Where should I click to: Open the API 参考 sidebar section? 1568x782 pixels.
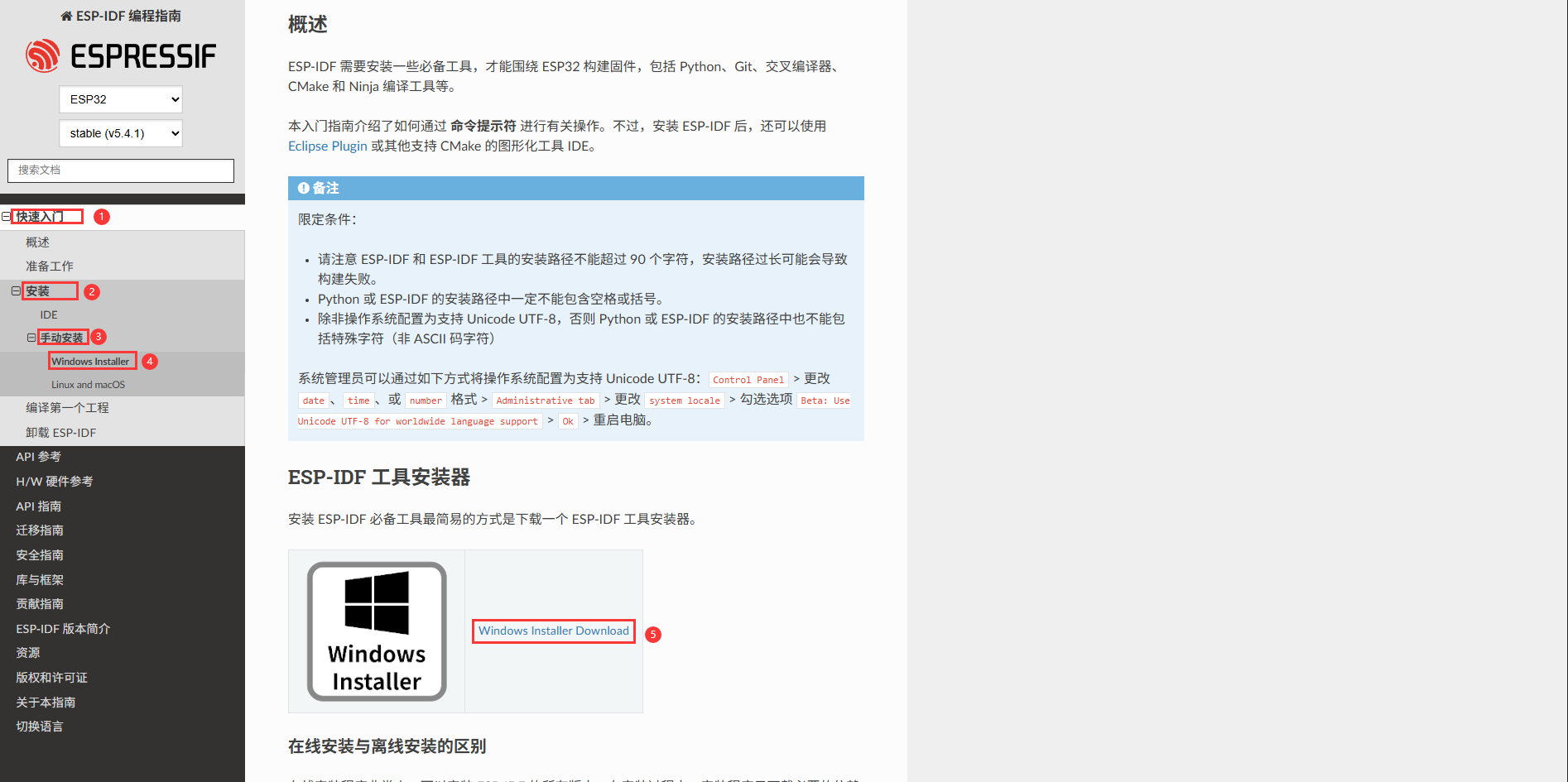tap(38, 456)
